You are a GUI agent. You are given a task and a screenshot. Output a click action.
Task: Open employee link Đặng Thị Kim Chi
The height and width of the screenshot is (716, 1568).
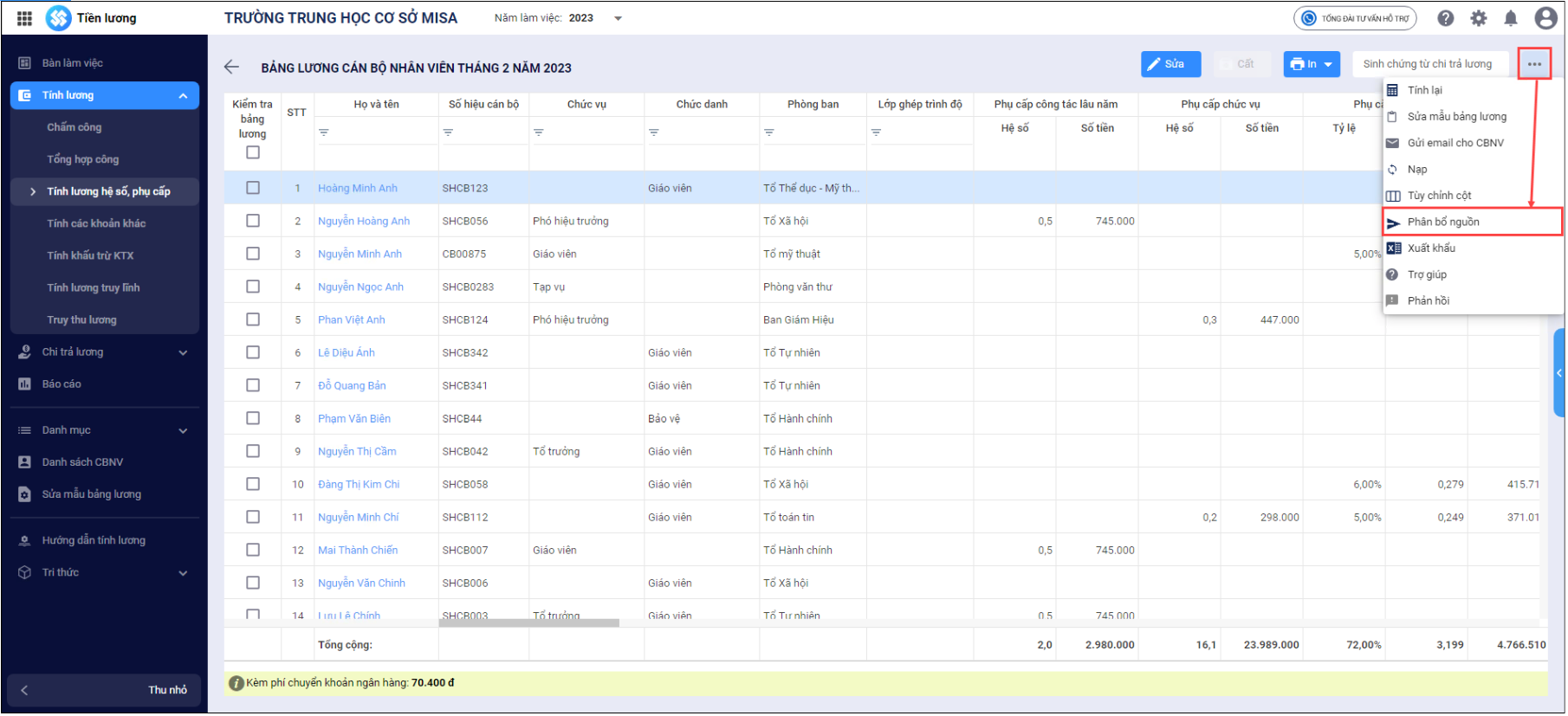(x=359, y=485)
